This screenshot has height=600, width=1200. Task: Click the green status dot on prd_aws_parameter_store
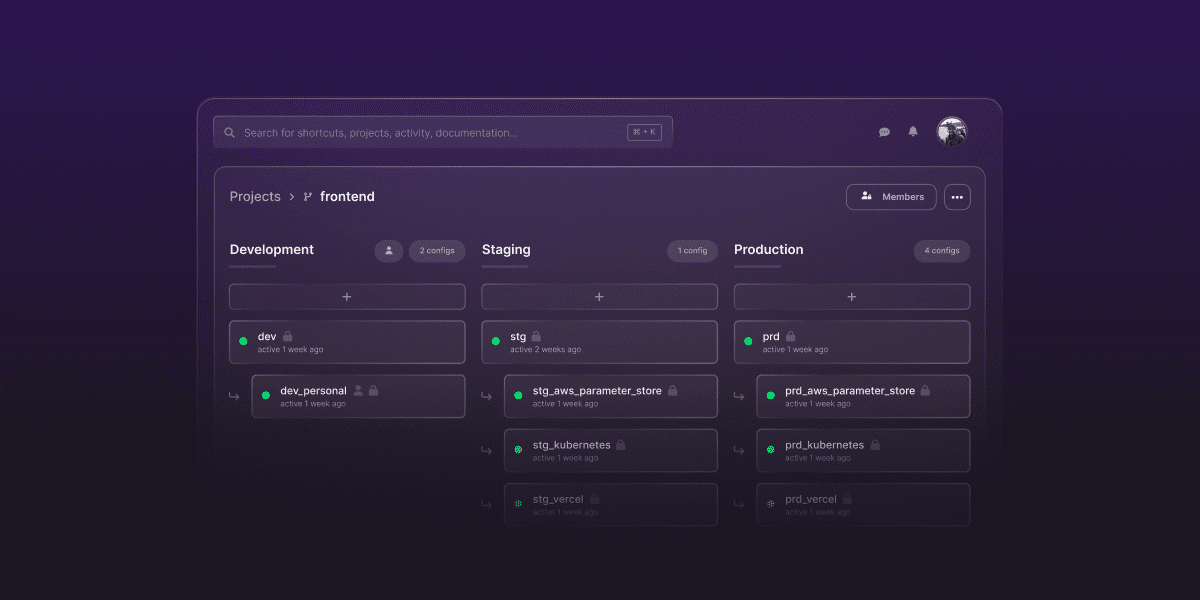(x=771, y=395)
